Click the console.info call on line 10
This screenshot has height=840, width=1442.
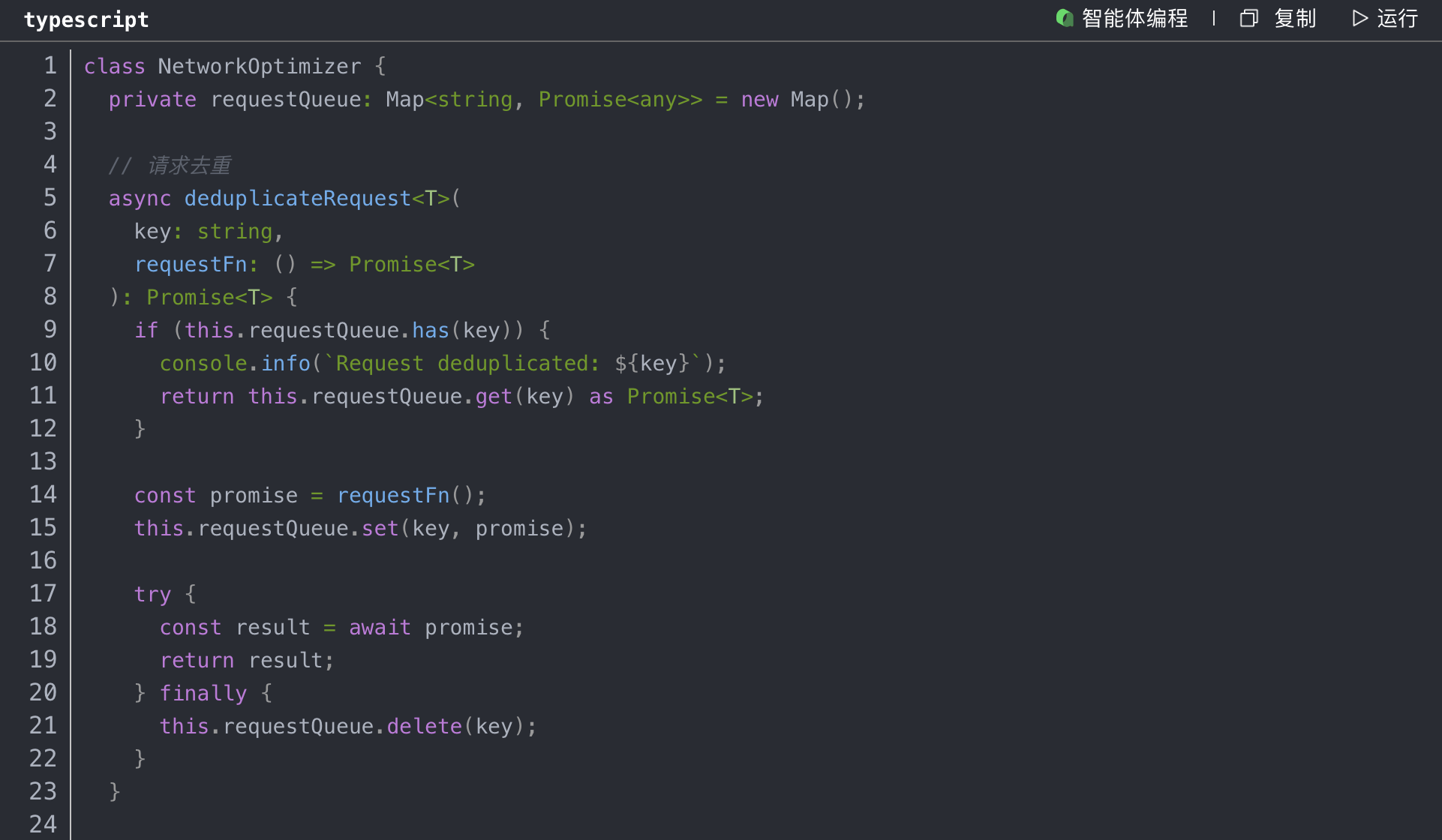[x=235, y=364]
